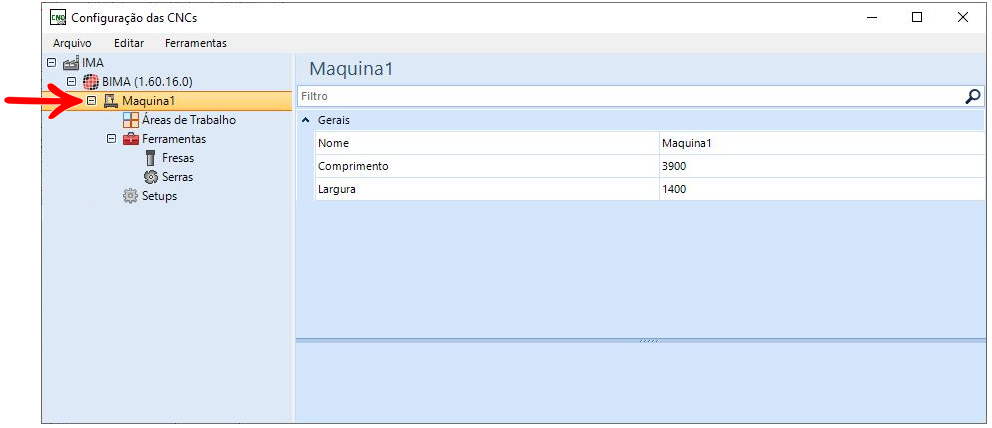
Task: Select the BIMA (1.60.16.0) tree label
Action: 147,82
